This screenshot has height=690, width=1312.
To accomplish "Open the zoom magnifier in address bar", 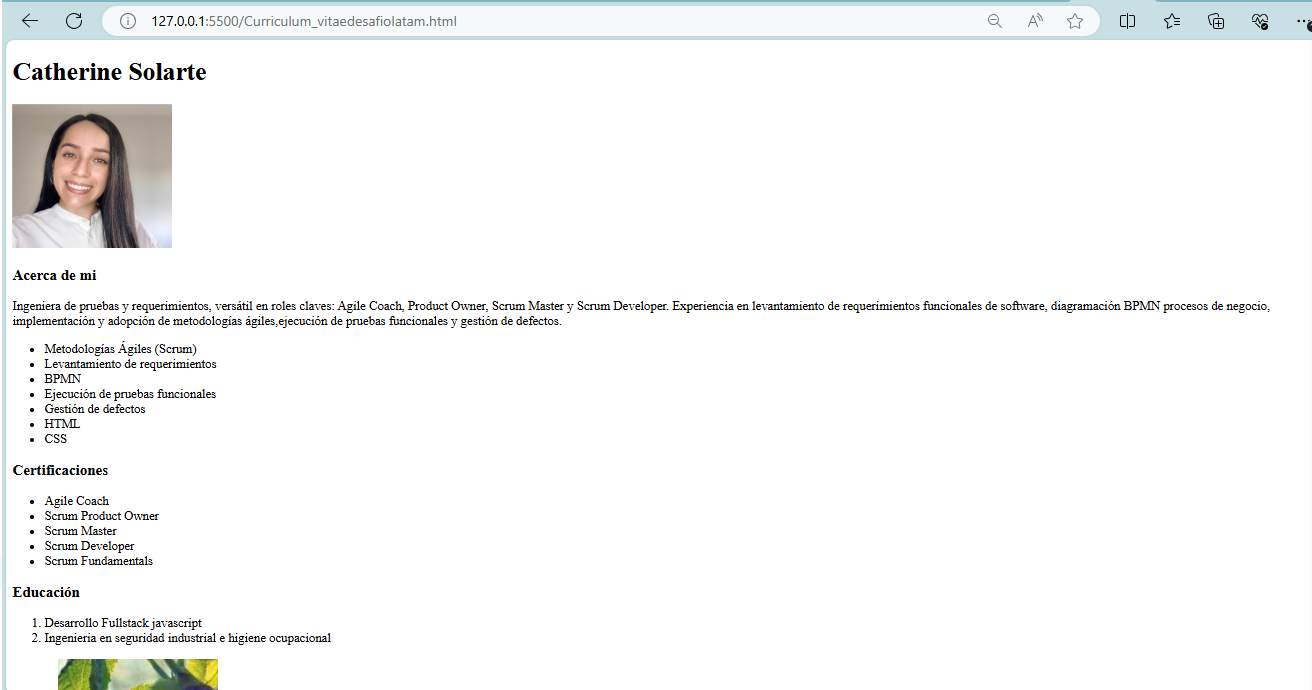I will (x=994, y=21).
